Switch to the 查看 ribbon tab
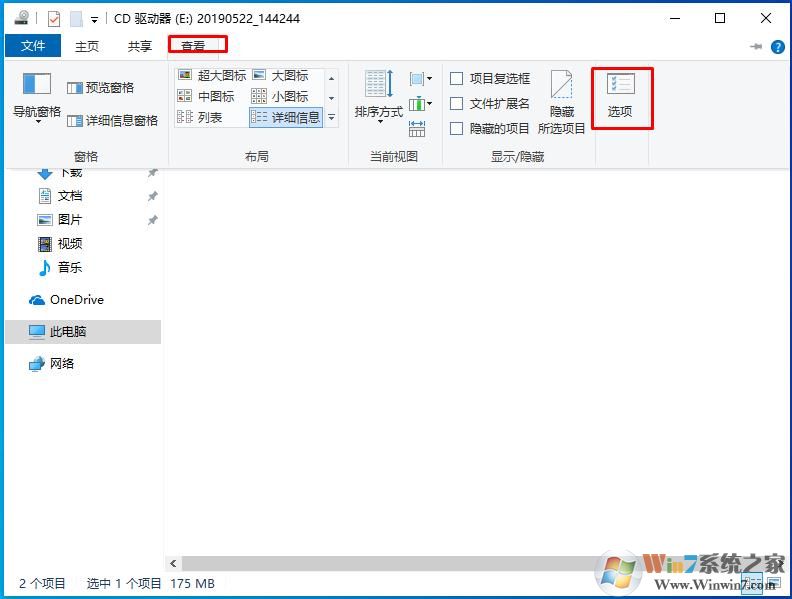 click(193, 45)
